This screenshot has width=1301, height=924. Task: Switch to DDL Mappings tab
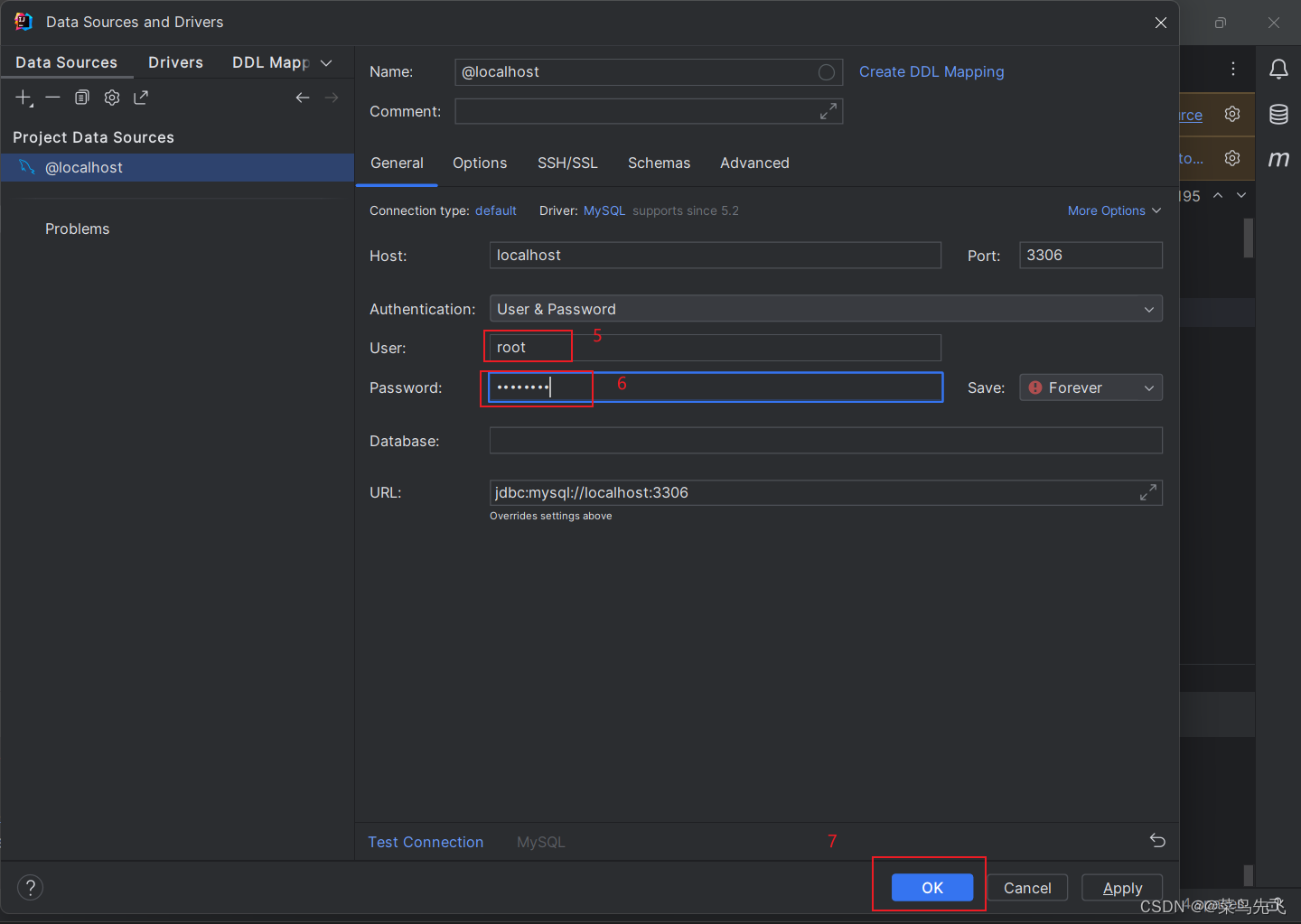click(270, 62)
